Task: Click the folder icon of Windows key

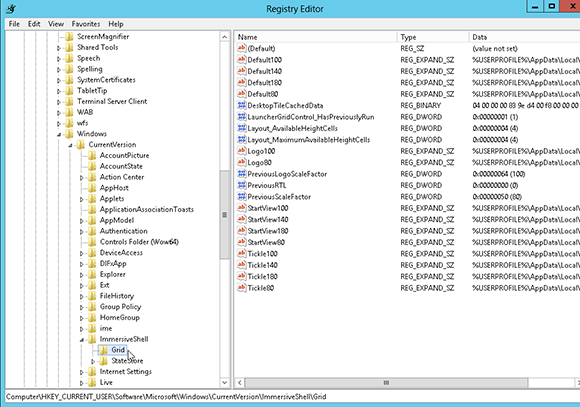Action: pyautogui.click(x=69, y=134)
